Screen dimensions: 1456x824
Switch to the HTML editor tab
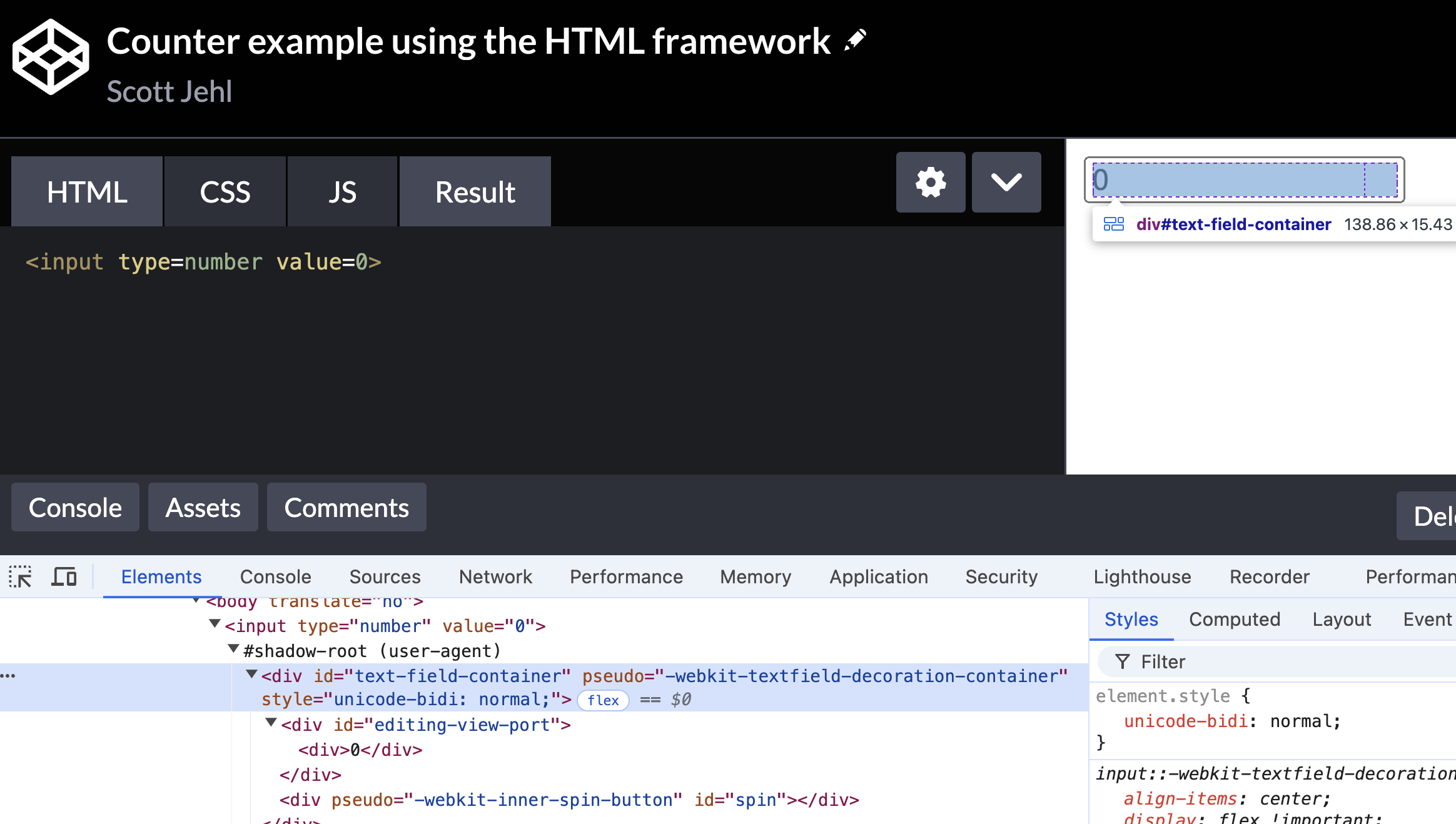click(x=87, y=191)
